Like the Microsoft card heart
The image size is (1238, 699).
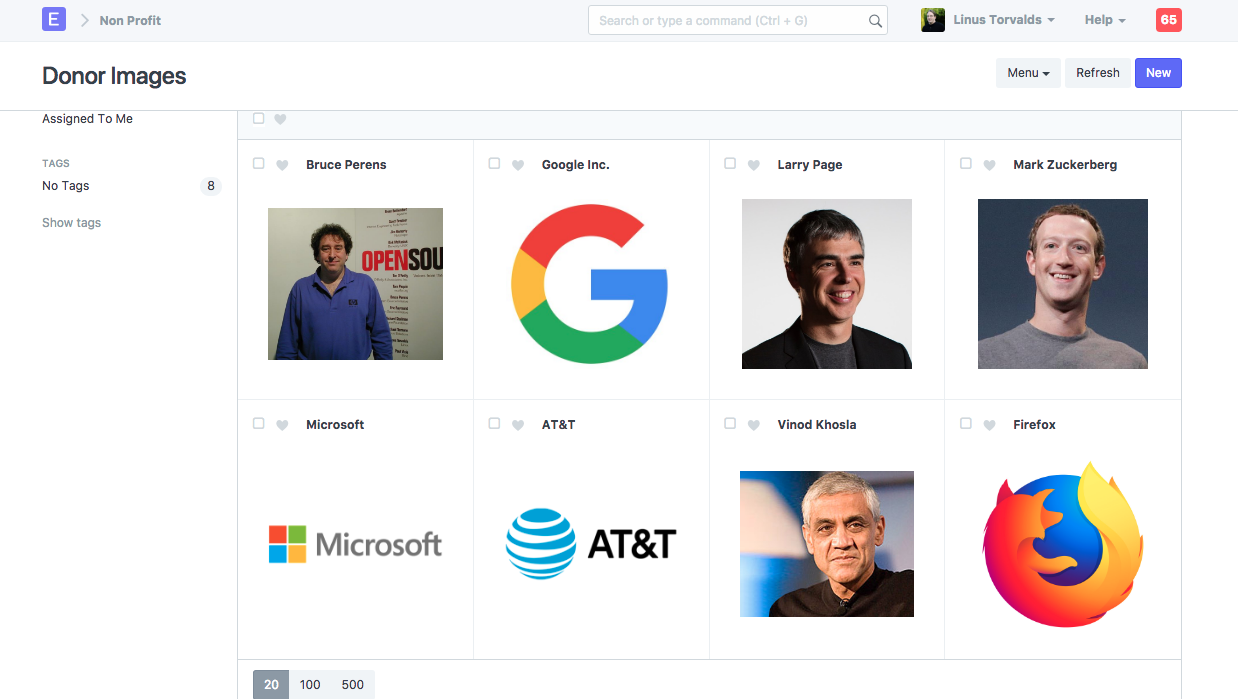click(x=282, y=425)
